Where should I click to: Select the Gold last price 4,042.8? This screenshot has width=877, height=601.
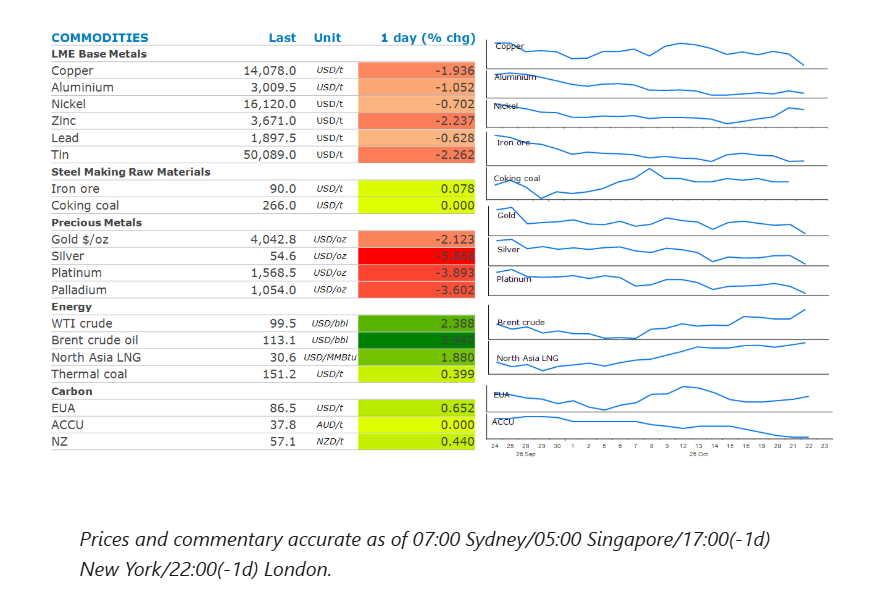pos(273,239)
